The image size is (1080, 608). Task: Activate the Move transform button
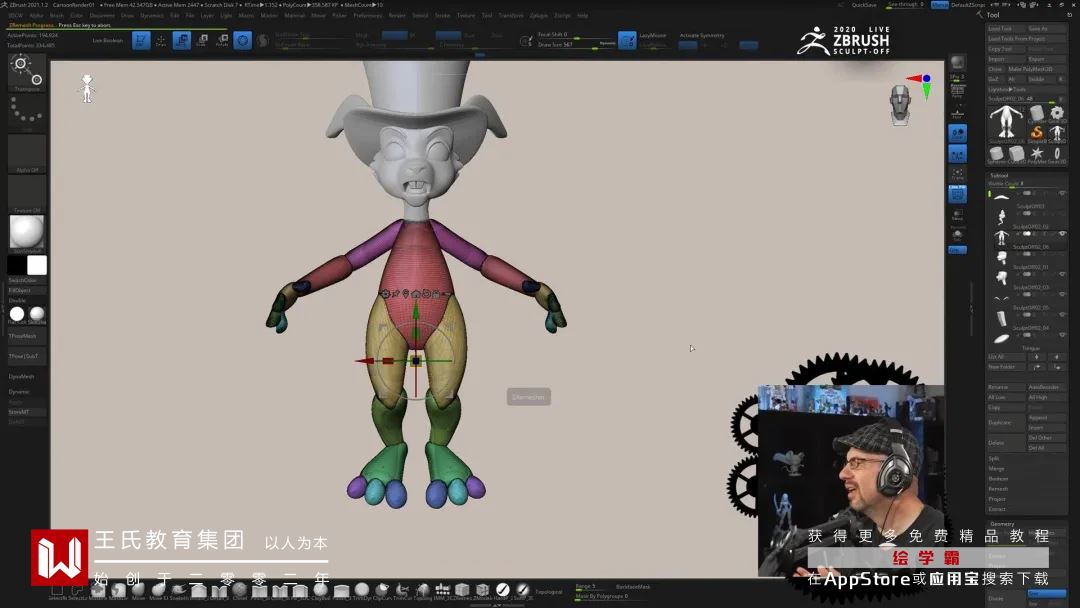point(182,41)
